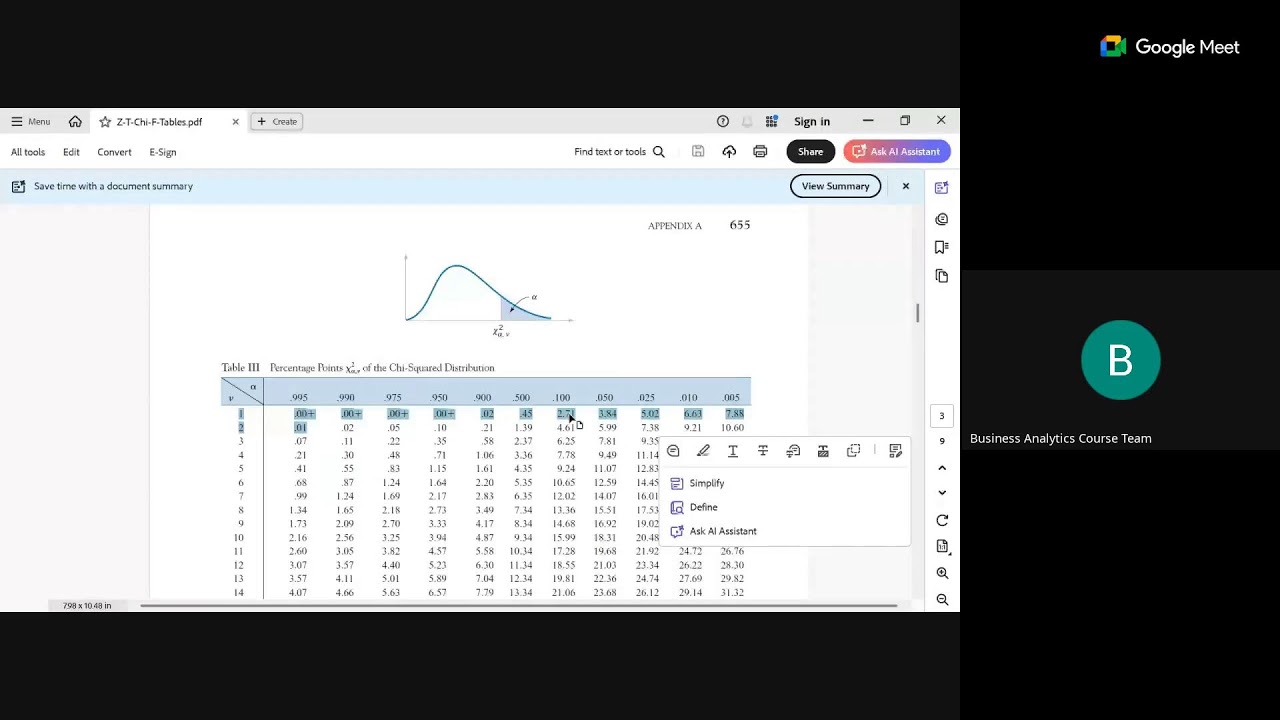This screenshot has width=1280, height=720.
Task: Add comment on selected text icon
Action: 673,451
